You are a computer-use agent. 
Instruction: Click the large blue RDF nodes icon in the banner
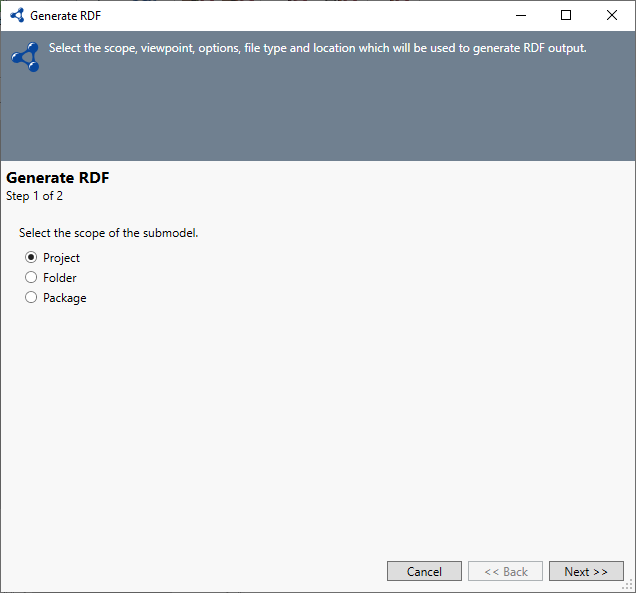pyautogui.click(x=25, y=57)
